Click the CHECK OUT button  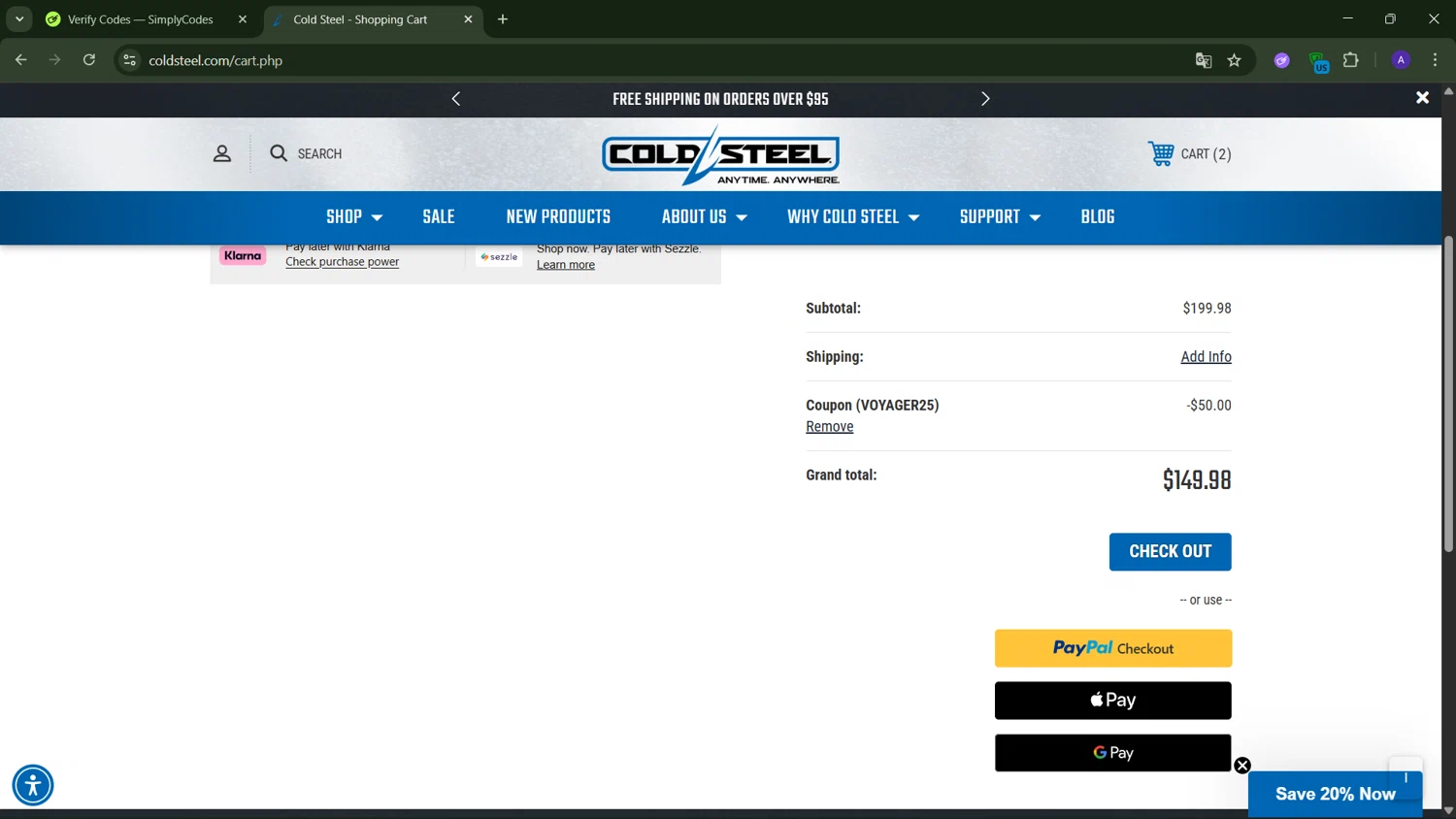click(x=1170, y=551)
